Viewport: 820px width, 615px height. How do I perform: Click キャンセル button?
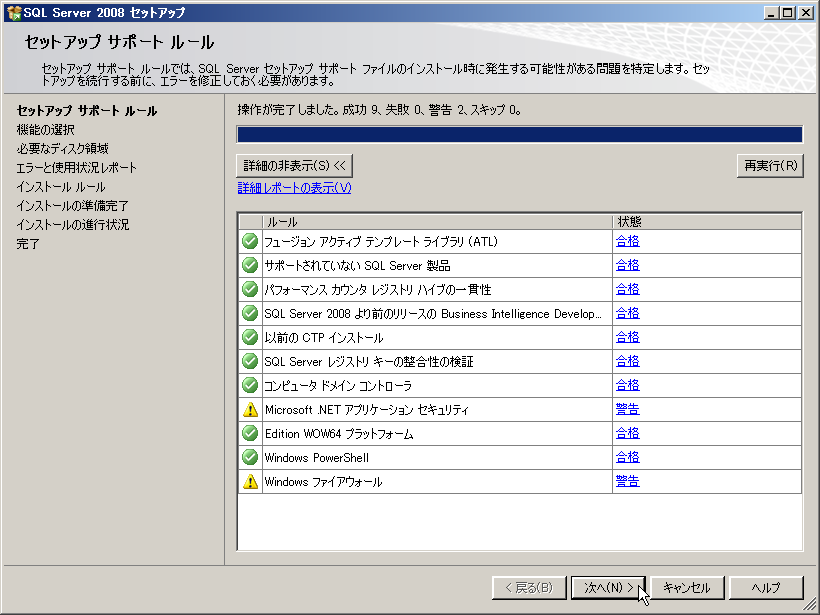point(687,588)
